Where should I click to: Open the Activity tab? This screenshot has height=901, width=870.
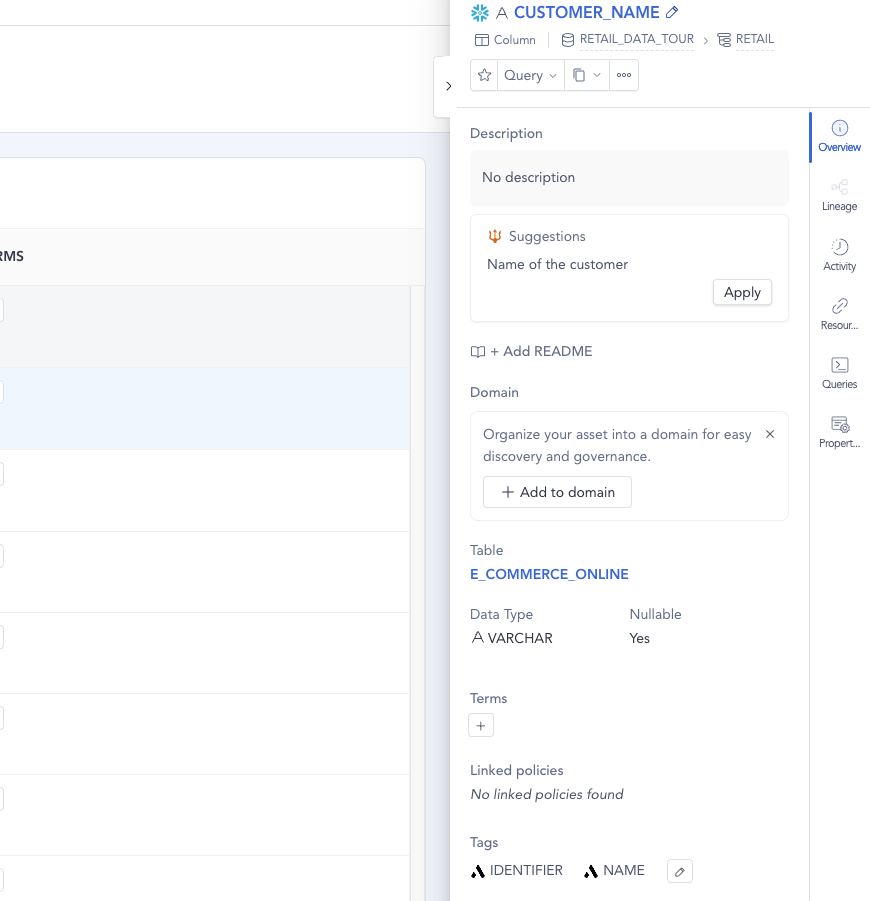click(839, 255)
